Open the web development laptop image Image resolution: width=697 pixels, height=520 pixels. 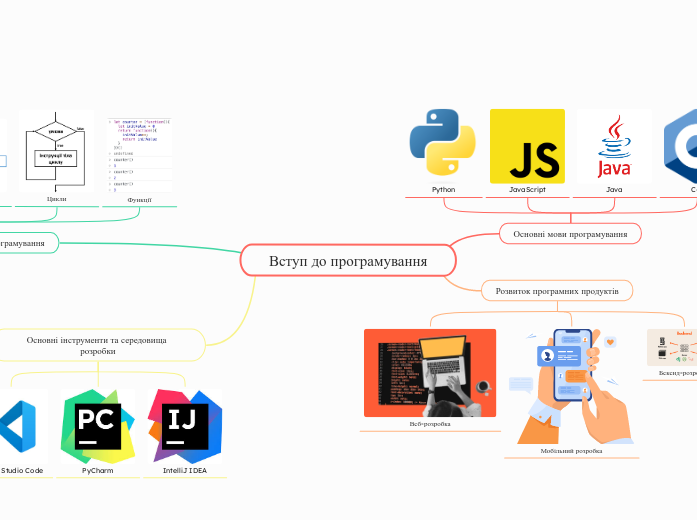tap(430, 373)
